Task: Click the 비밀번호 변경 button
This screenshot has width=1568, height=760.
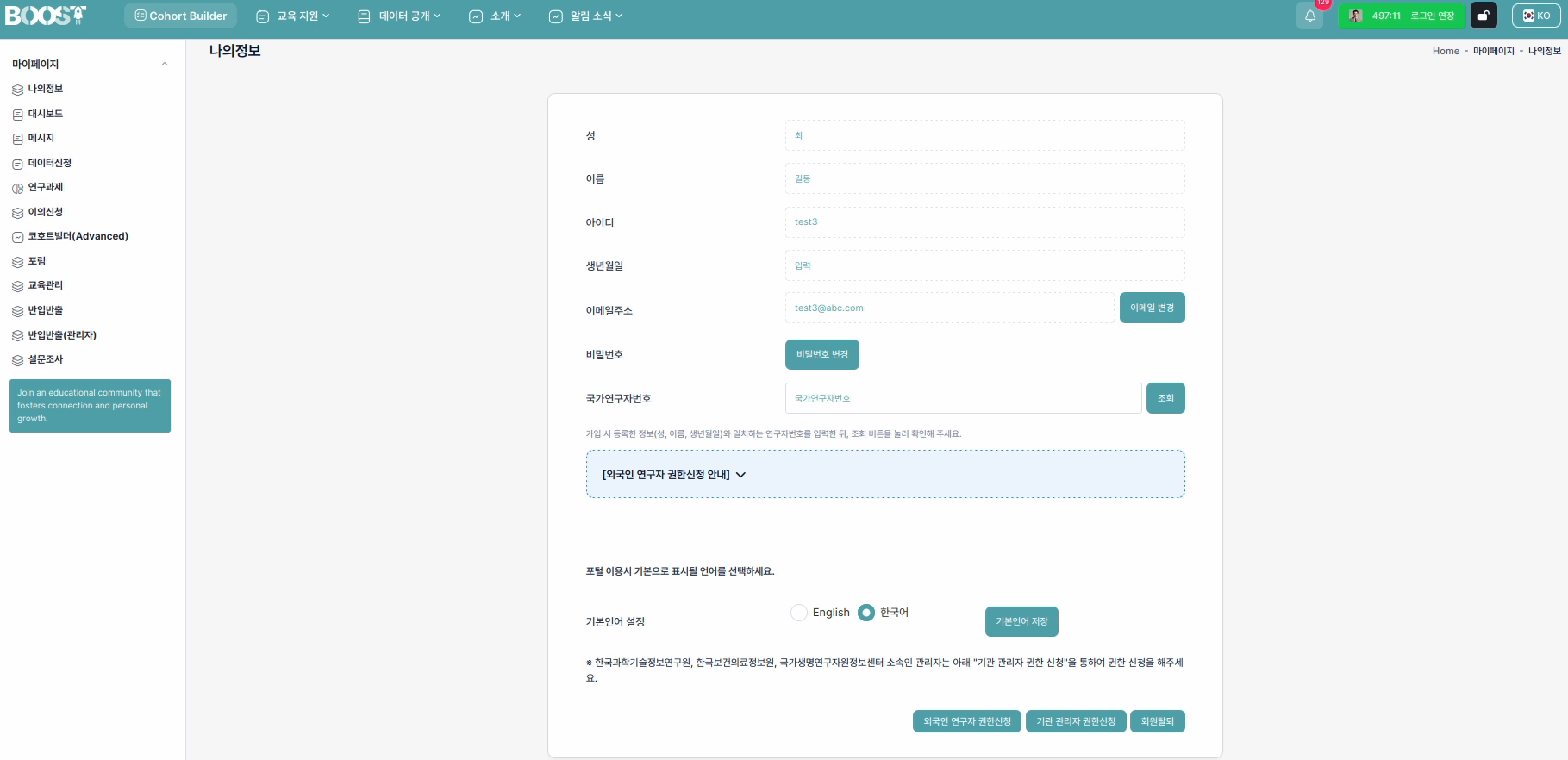Action: pyautogui.click(x=822, y=354)
